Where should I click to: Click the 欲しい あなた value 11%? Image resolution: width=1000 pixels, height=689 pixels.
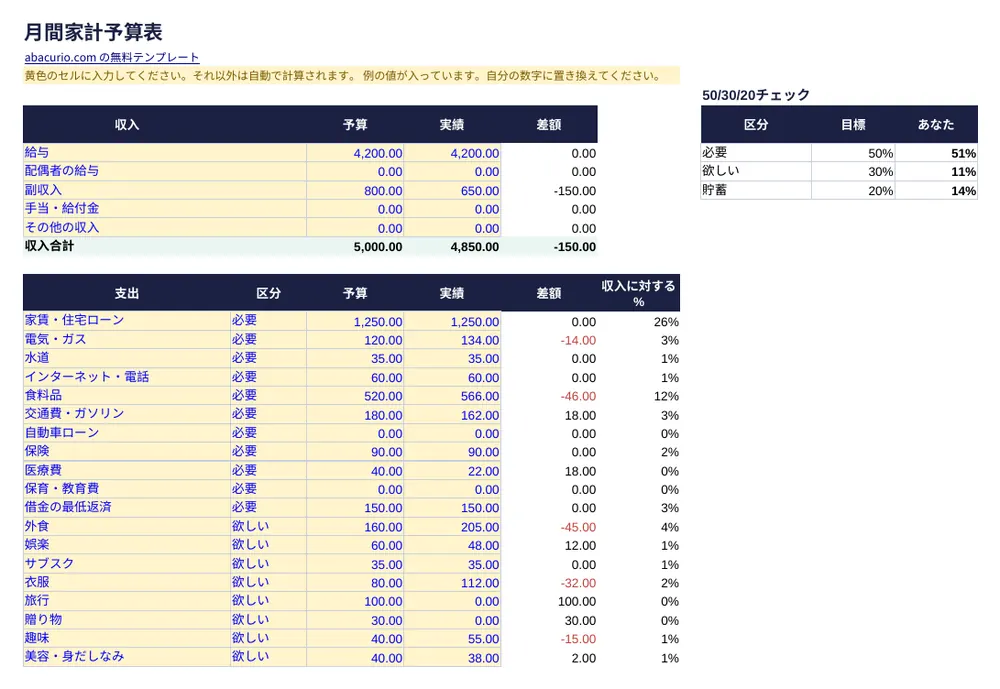(x=936, y=172)
